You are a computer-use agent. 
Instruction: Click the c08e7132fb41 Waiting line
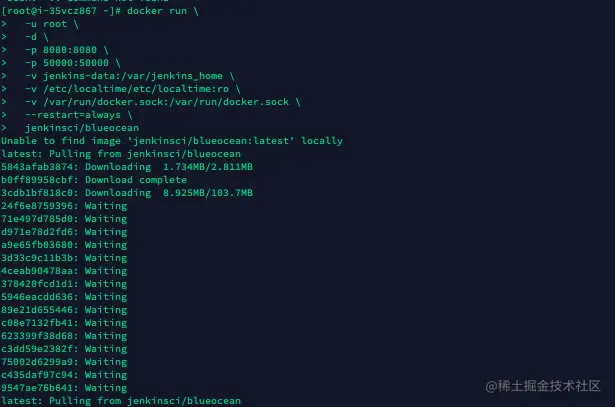pos(64,323)
